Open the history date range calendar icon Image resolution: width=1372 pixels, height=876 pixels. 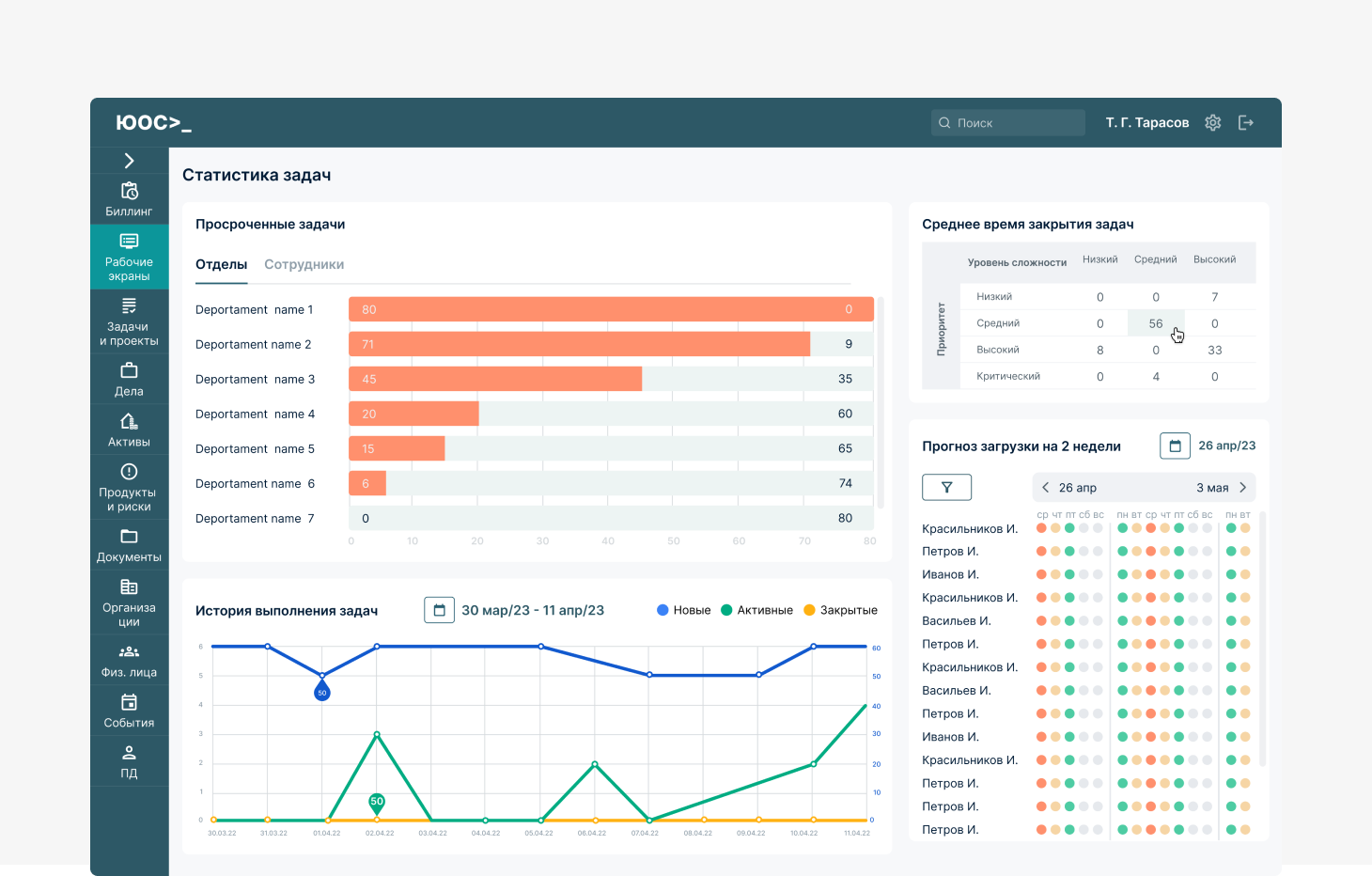[439, 610]
